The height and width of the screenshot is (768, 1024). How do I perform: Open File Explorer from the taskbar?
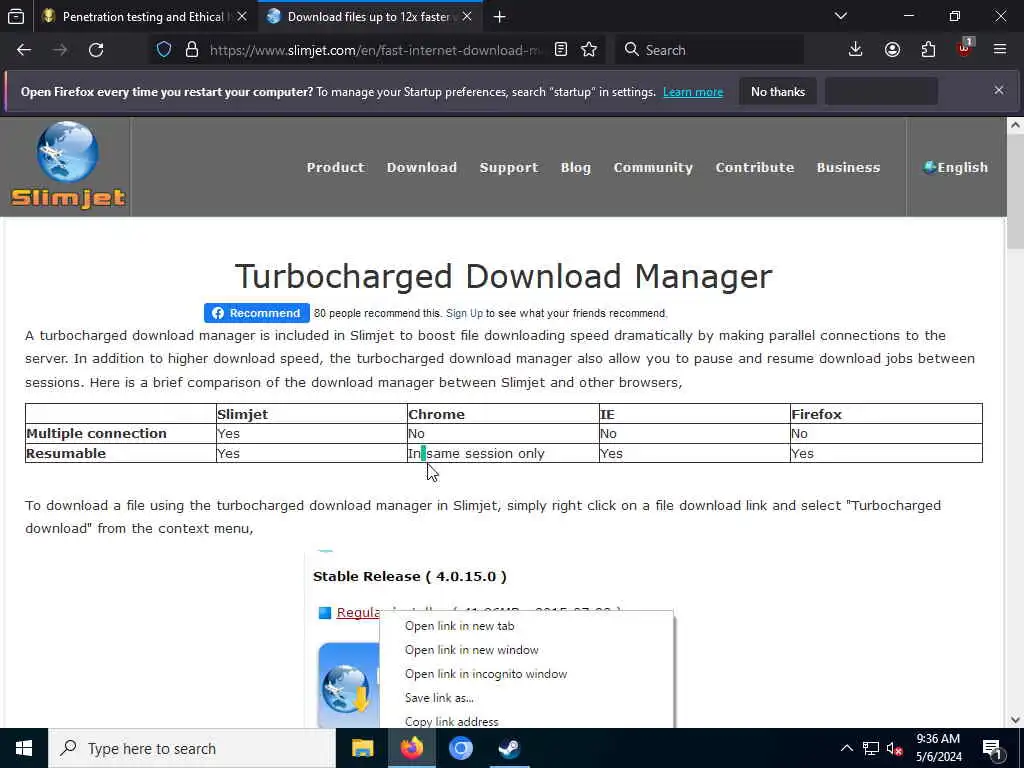362,748
